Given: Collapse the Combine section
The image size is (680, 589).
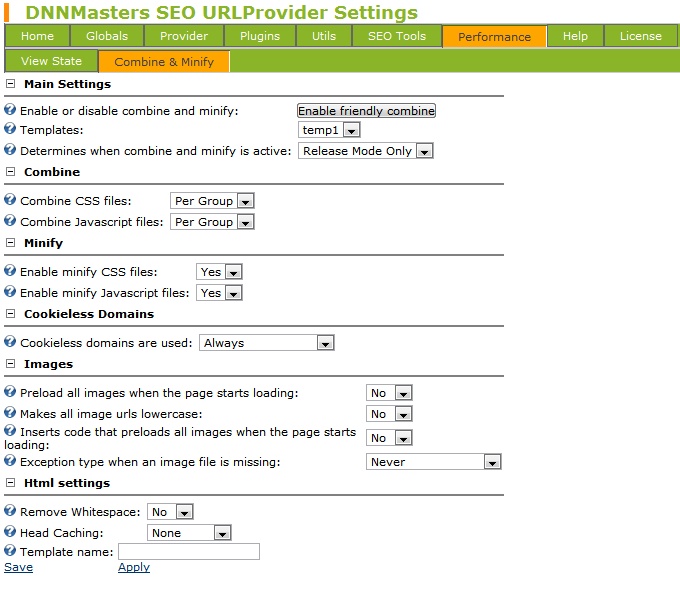Looking at the screenshot, I should 10,172.
